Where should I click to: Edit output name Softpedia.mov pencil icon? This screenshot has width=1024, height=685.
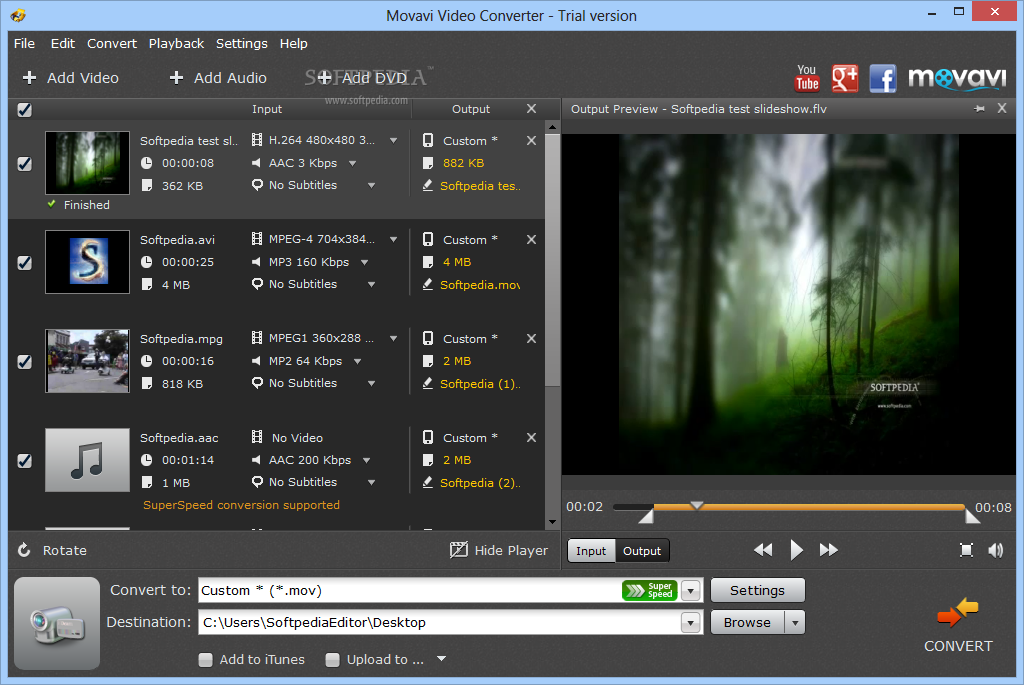click(428, 284)
